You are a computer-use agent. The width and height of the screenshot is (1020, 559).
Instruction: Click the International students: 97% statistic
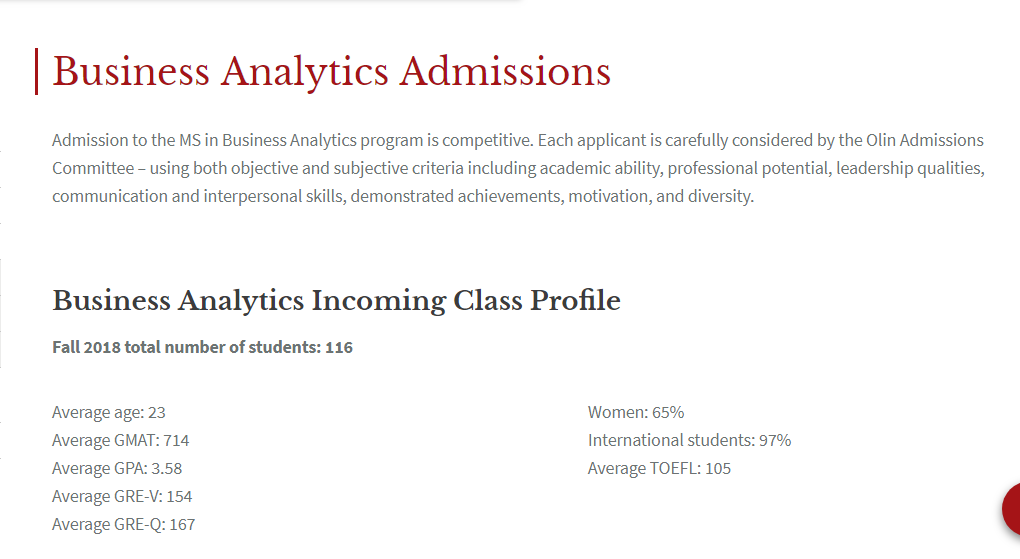[689, 440]
